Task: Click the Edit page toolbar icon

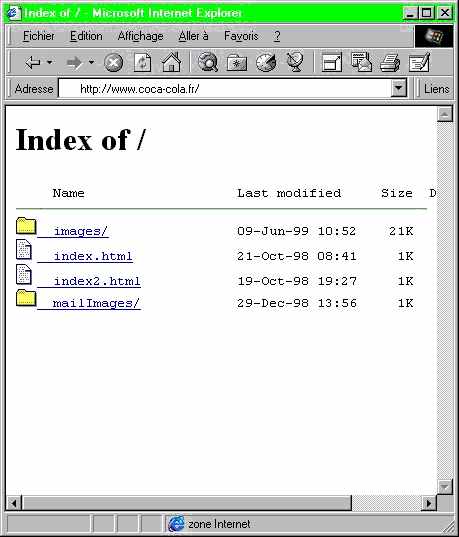Action: point(419,62)
